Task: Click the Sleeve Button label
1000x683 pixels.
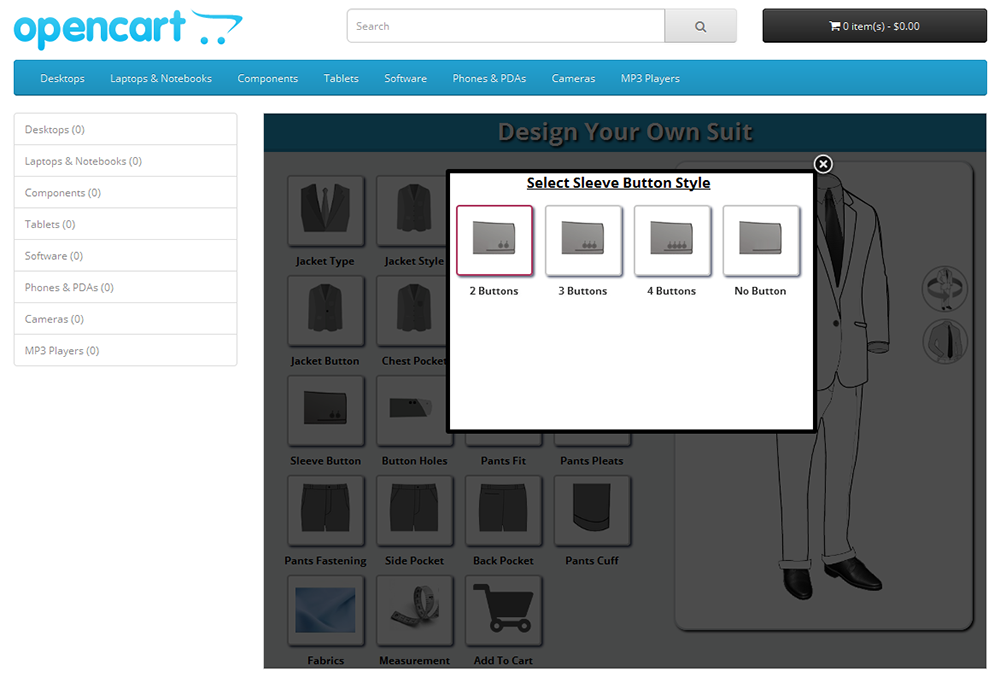Action: pos(326,460)
